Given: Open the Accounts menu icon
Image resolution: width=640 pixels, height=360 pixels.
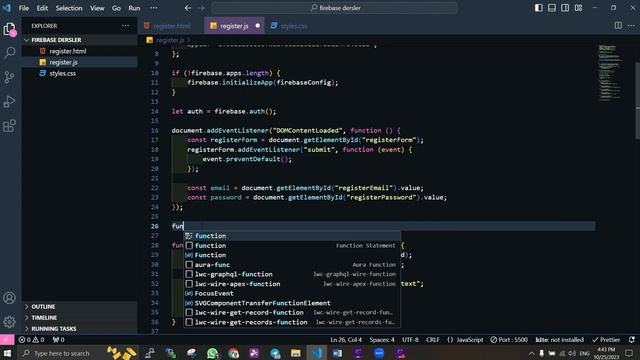Looking at the screenshot, I should point(9,298).
